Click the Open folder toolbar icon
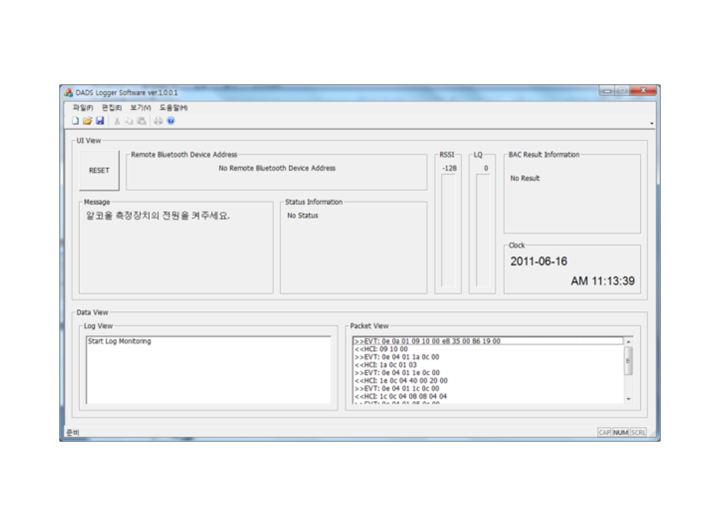 click(87, 121)
